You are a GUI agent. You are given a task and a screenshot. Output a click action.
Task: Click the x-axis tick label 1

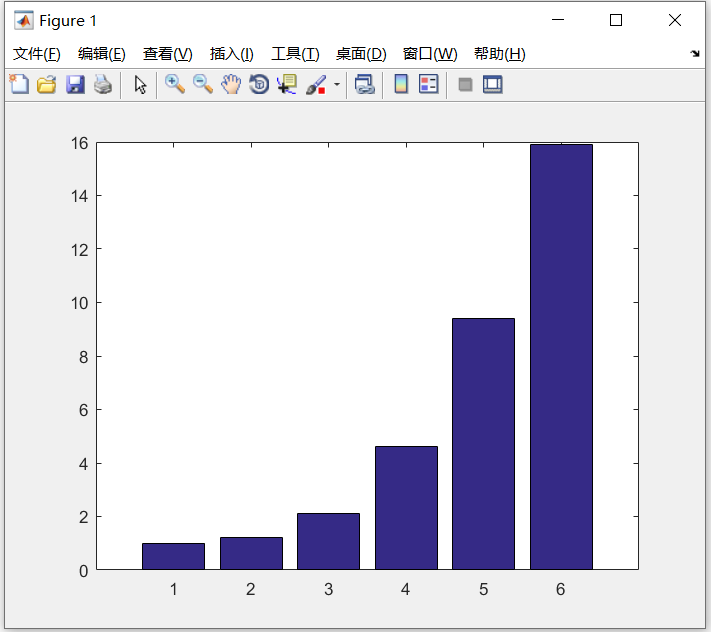tap(173, 589)
